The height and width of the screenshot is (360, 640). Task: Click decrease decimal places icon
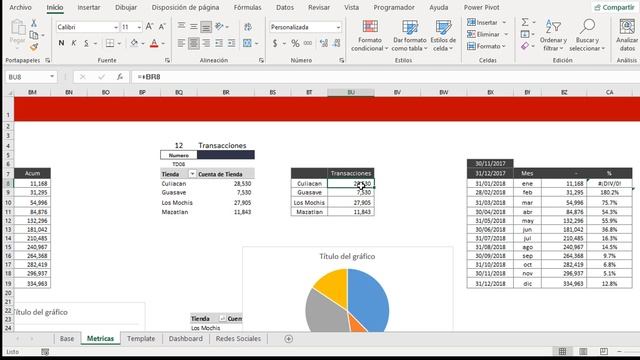pos(337,43)
